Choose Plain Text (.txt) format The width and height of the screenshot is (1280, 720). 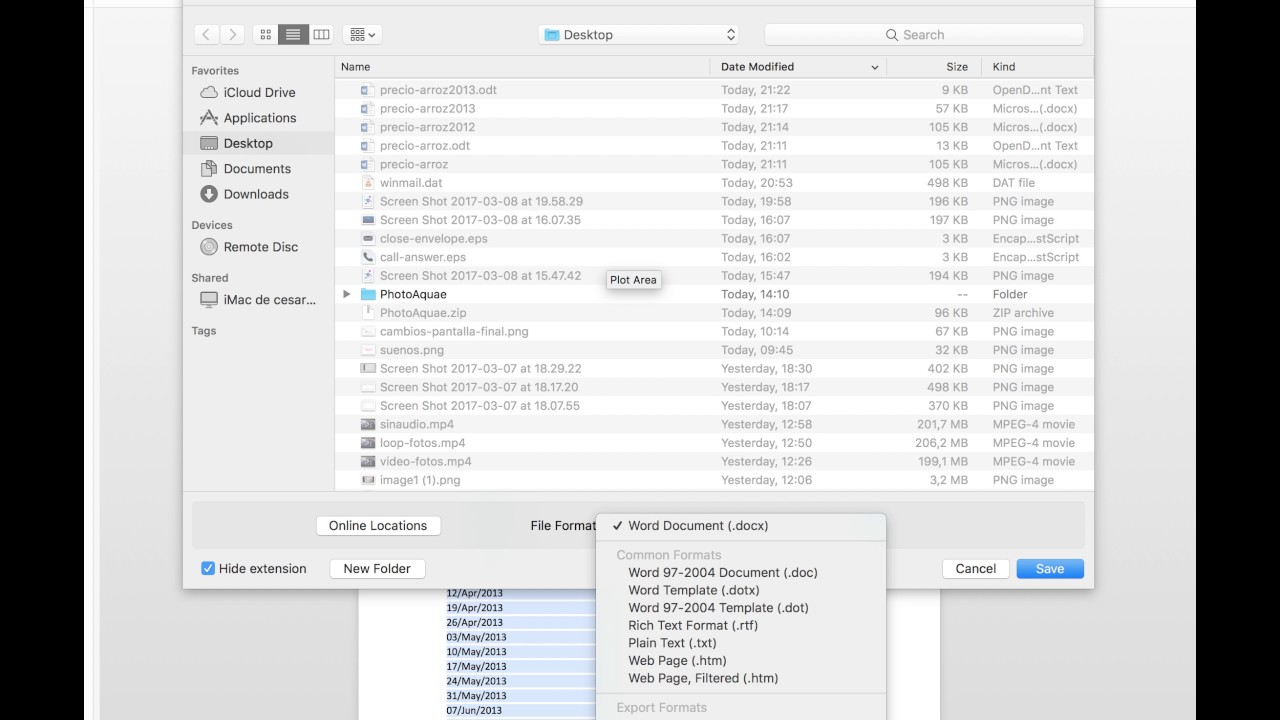click(x=741, y=643)
